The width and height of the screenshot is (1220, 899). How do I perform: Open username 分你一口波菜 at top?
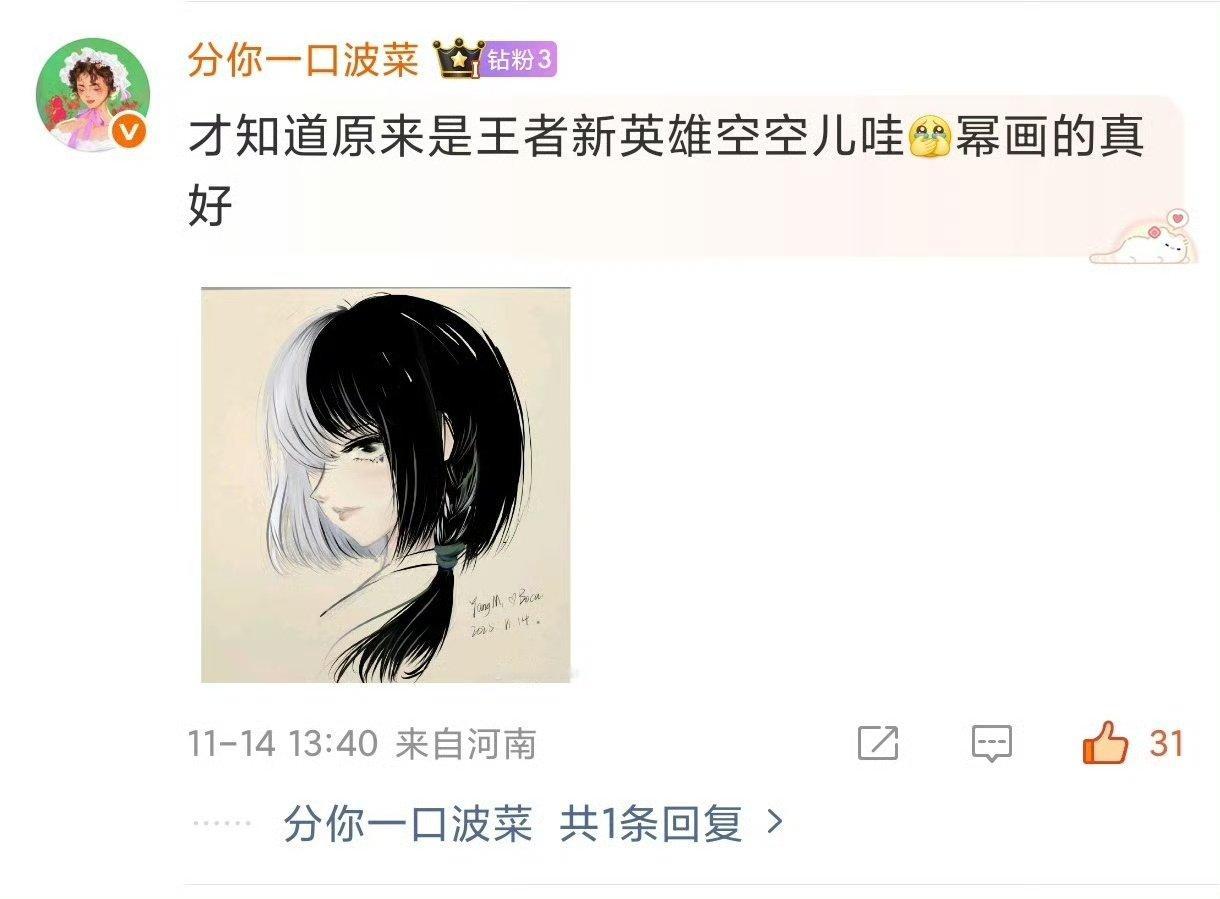[x=303, y=60]
